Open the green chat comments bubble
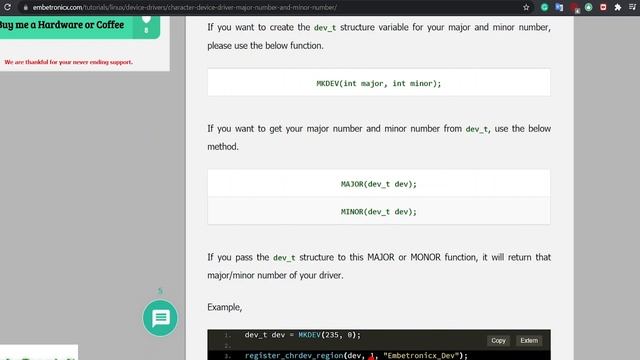640x360 pixels. 160,318
